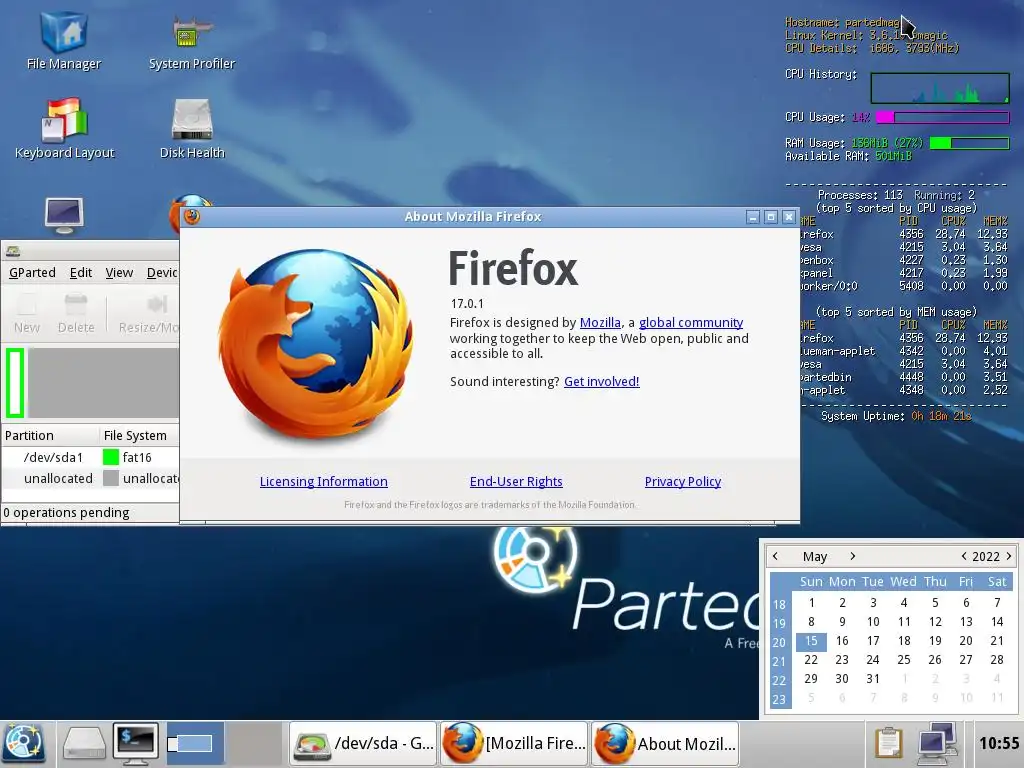This screenshot has height=768, width=1024.
Task: Switch to the first workspace in the pager
Action: click(x=195, y=743)
